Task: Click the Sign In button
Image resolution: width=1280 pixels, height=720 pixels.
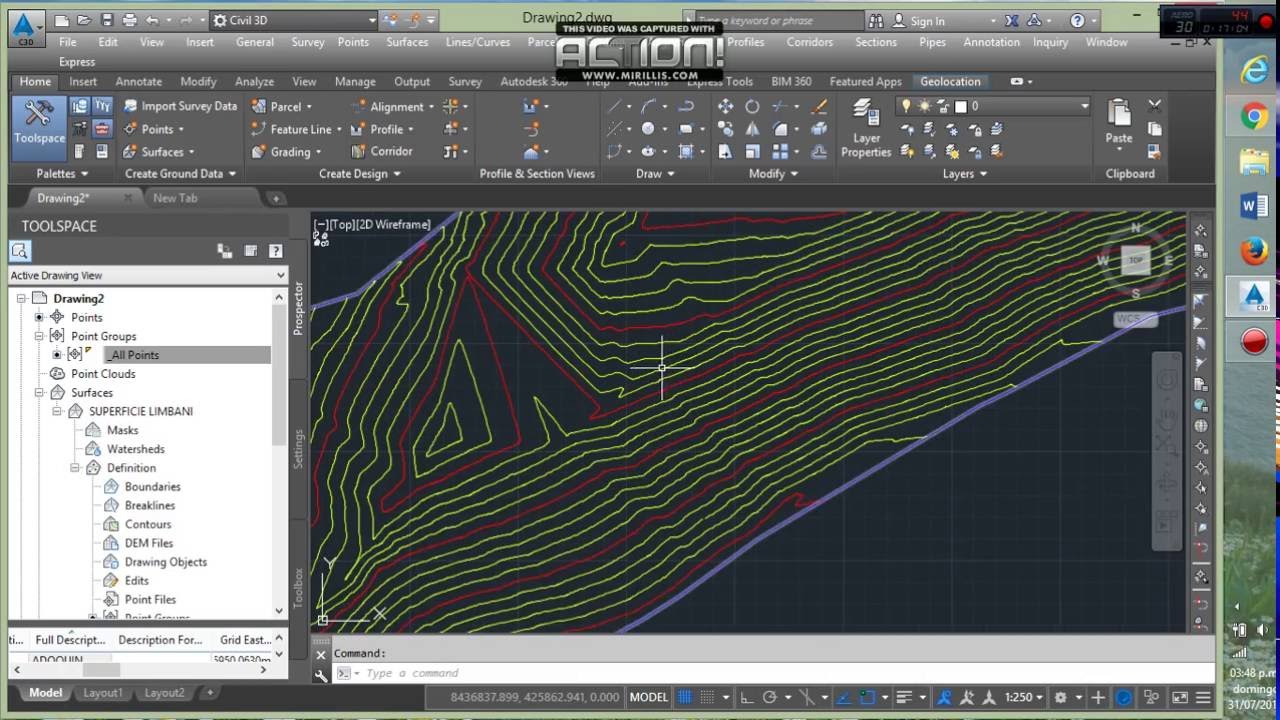Action: point(927,21)
